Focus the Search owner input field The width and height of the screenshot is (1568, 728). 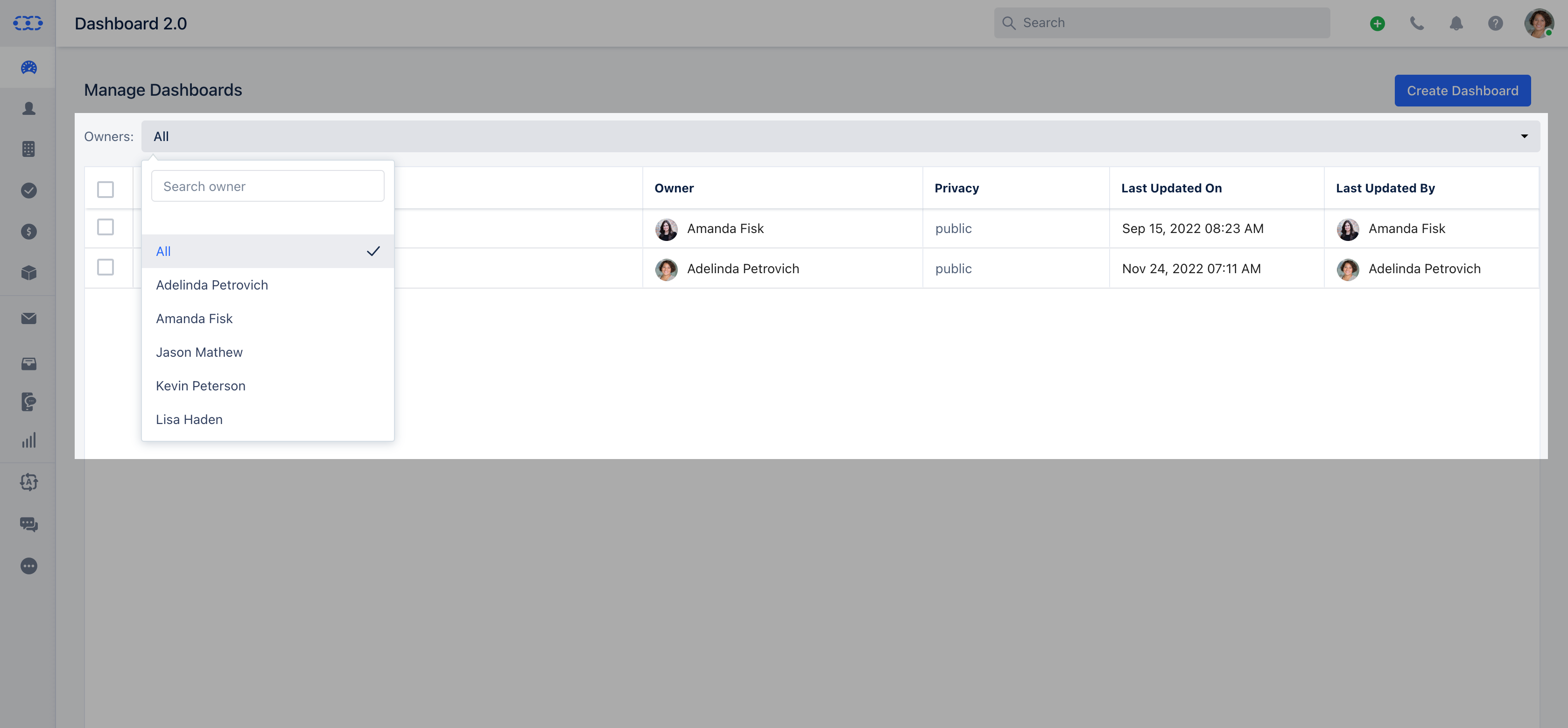268,186
